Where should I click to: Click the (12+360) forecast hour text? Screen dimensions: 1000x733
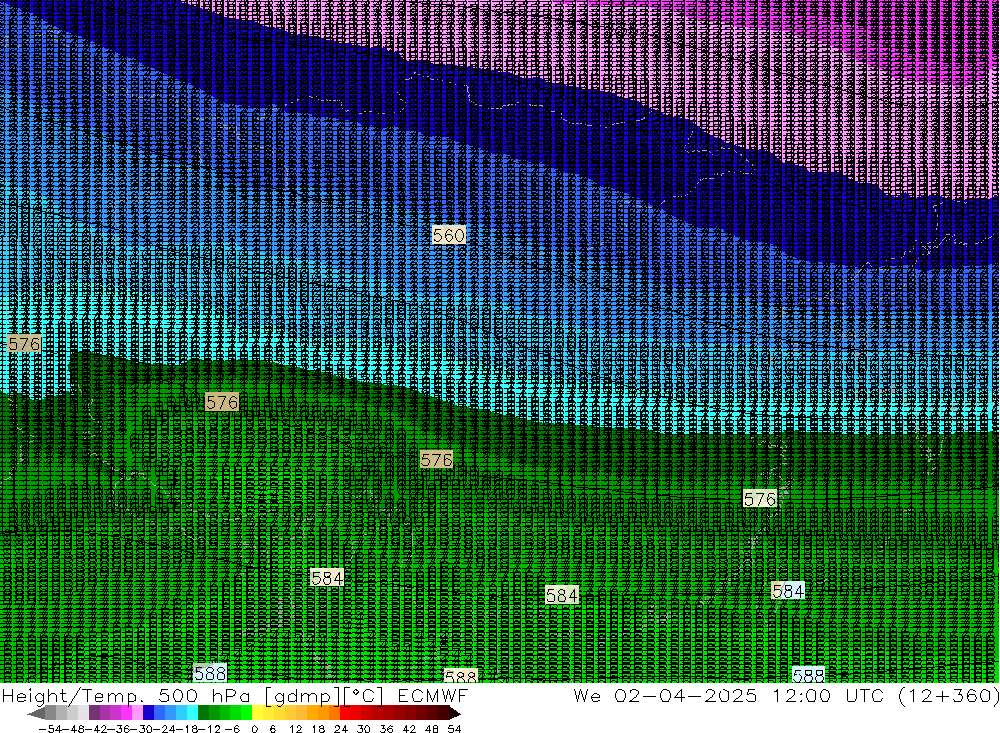(948, 697)
